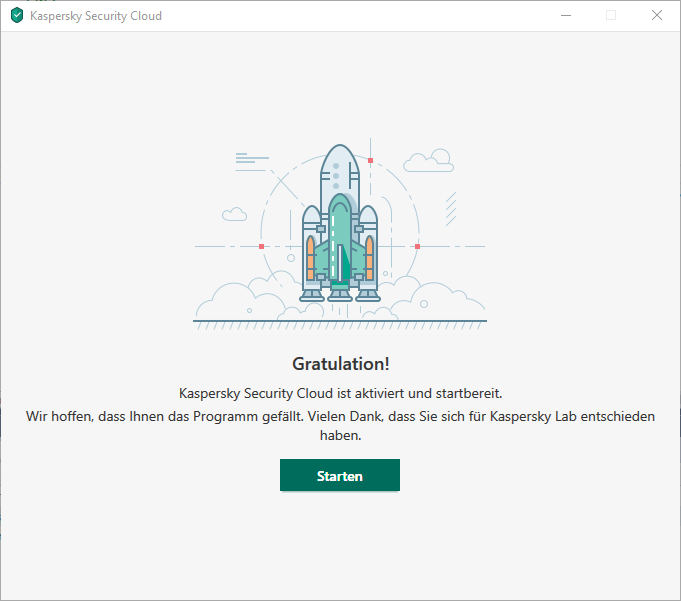Click the small cloud left of rocket
This screenshot has width=681, height=601.
click(x=235, y=214)
